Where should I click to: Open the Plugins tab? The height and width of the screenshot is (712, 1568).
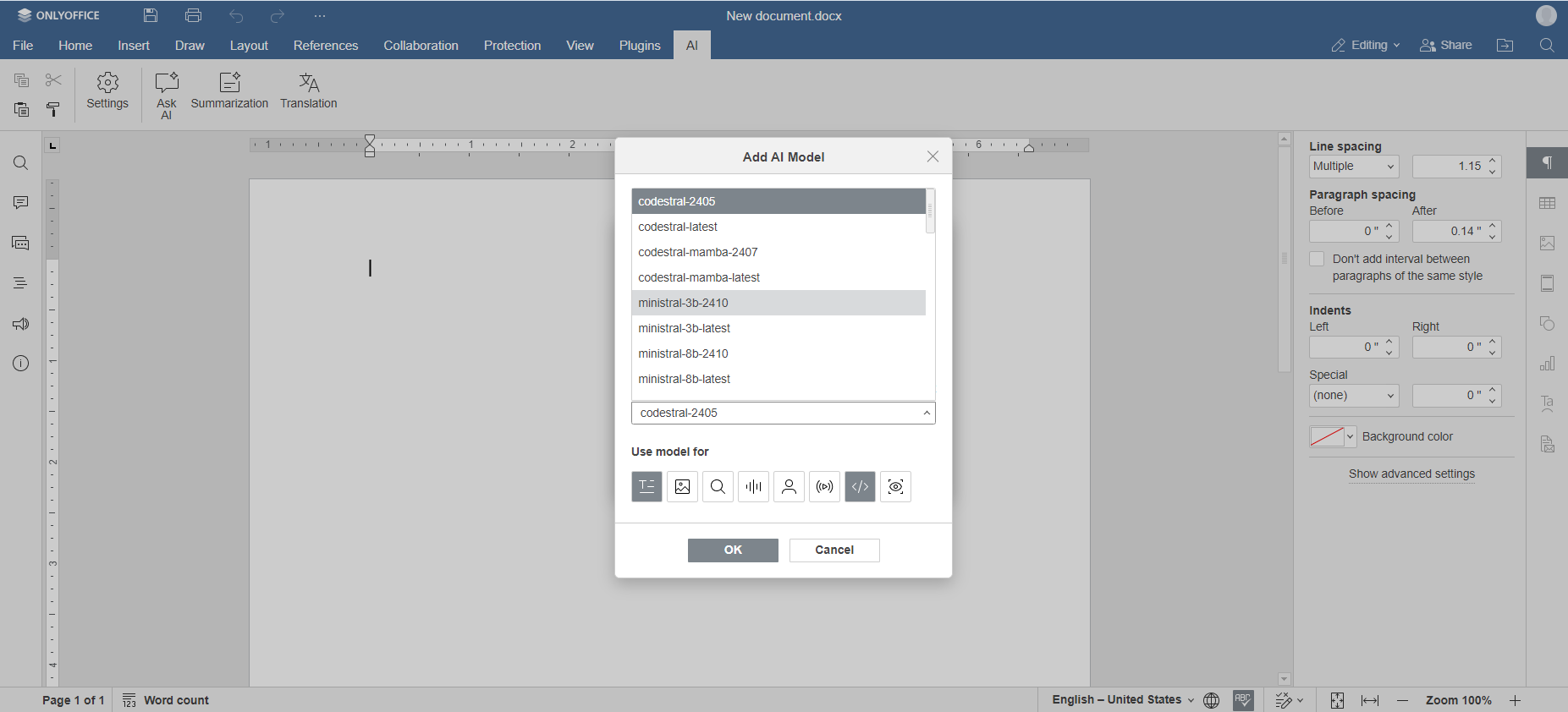[639, 46]
